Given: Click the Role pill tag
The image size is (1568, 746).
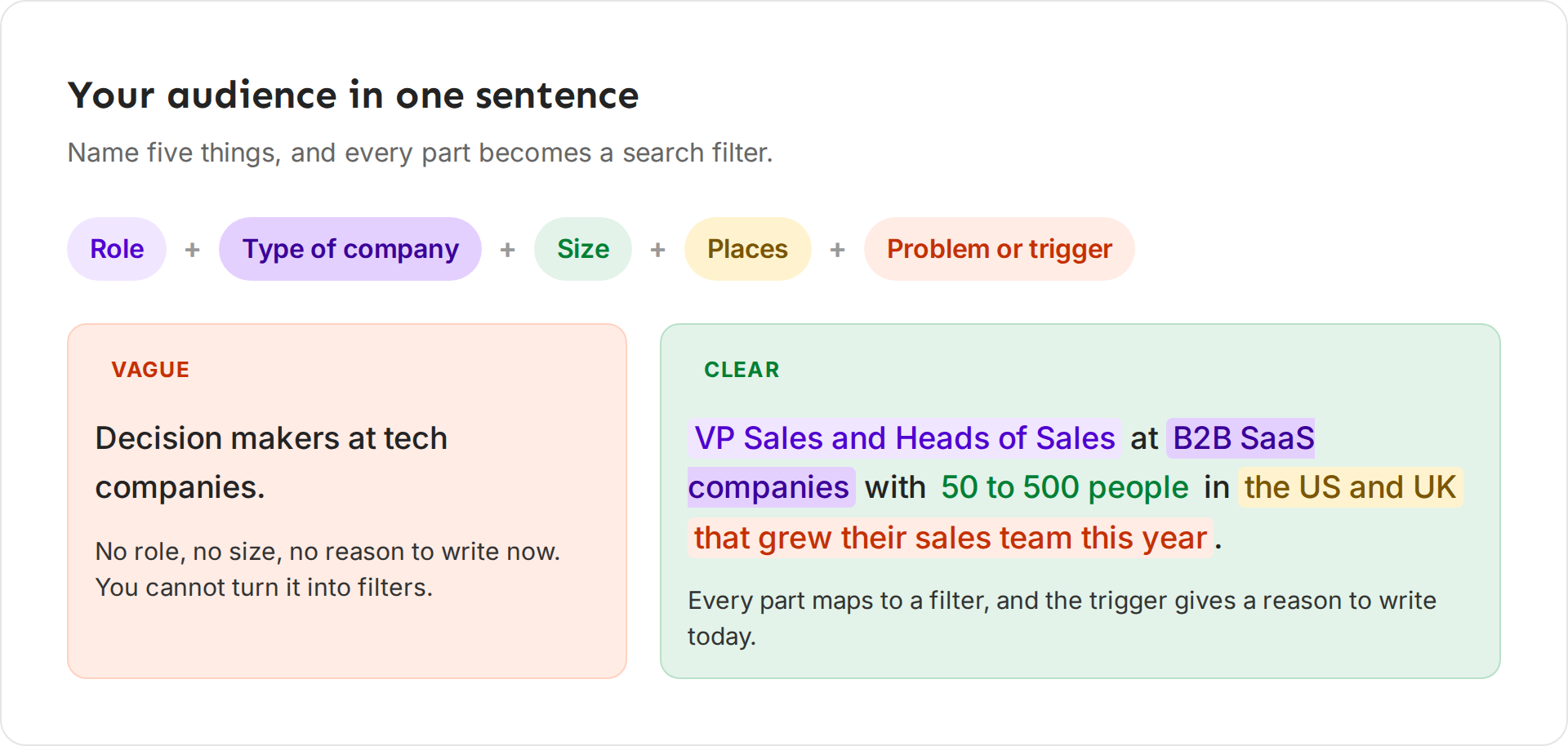Looking at the screenshot, I should click(x=117, y=249).
